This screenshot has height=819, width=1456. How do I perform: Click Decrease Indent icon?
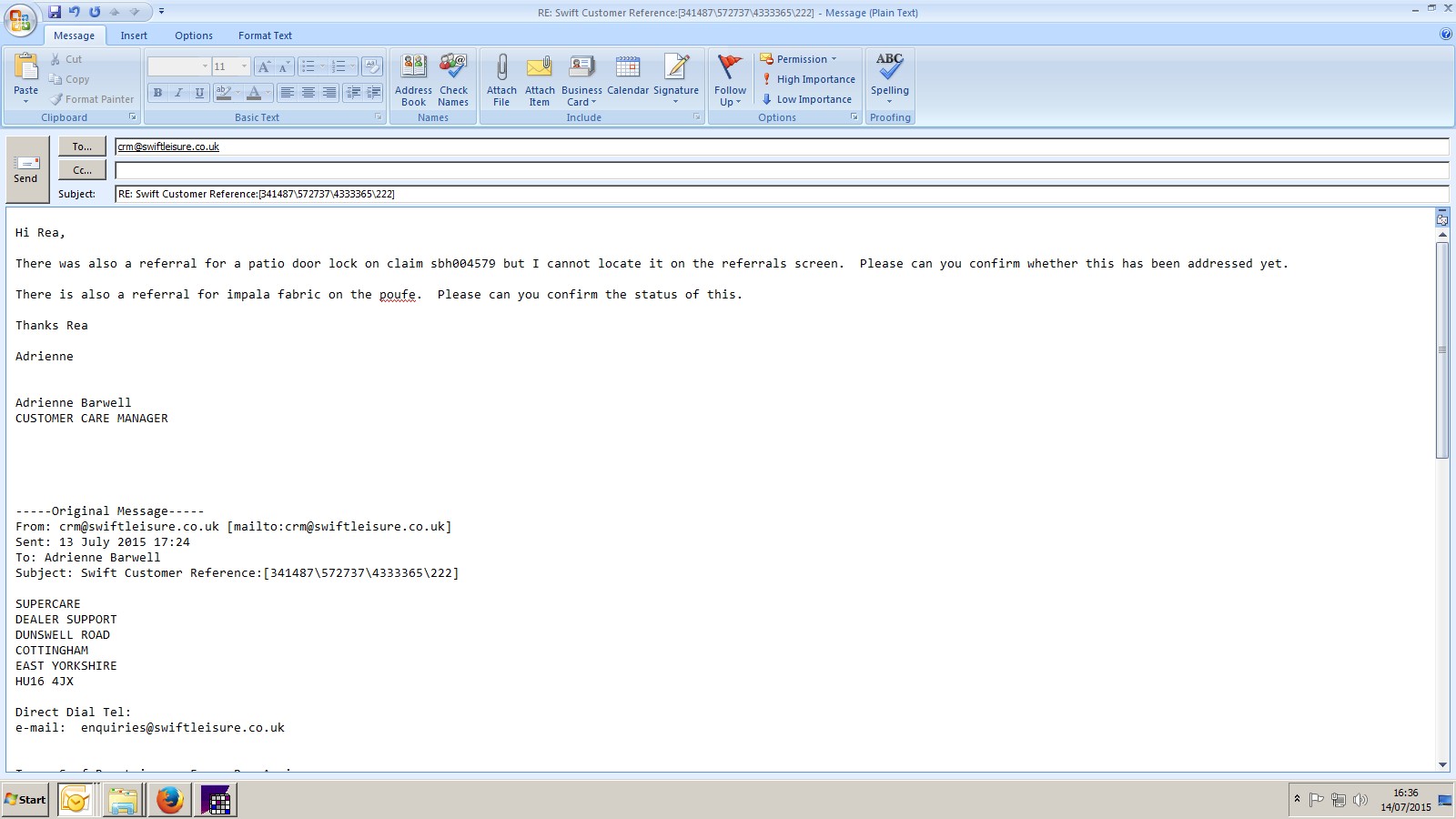click(353, 93)
